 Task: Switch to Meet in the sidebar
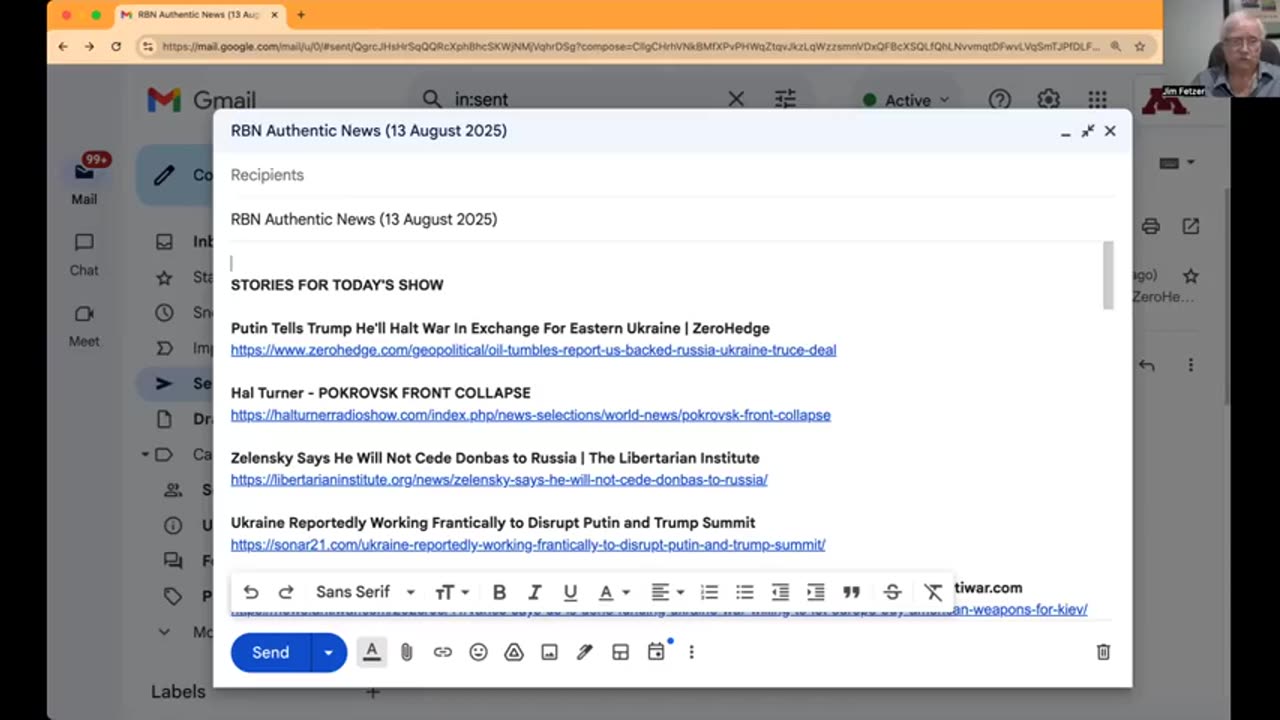click(x=84, y=326)
